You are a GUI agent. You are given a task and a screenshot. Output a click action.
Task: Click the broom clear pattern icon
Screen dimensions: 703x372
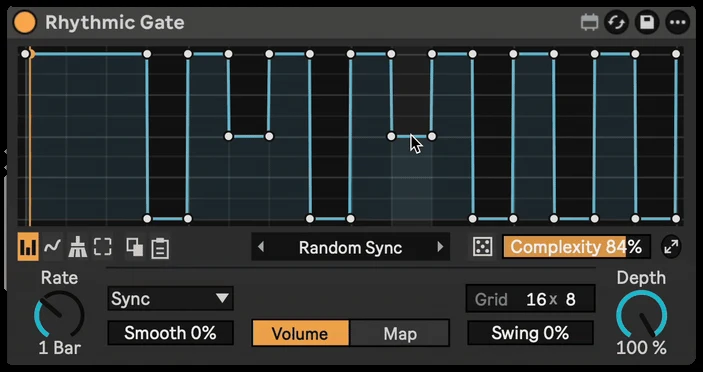pos(77,247)
